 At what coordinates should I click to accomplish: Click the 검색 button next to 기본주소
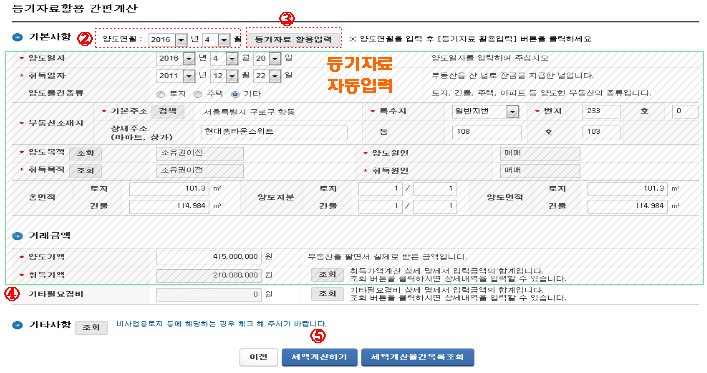click(167, 111)
